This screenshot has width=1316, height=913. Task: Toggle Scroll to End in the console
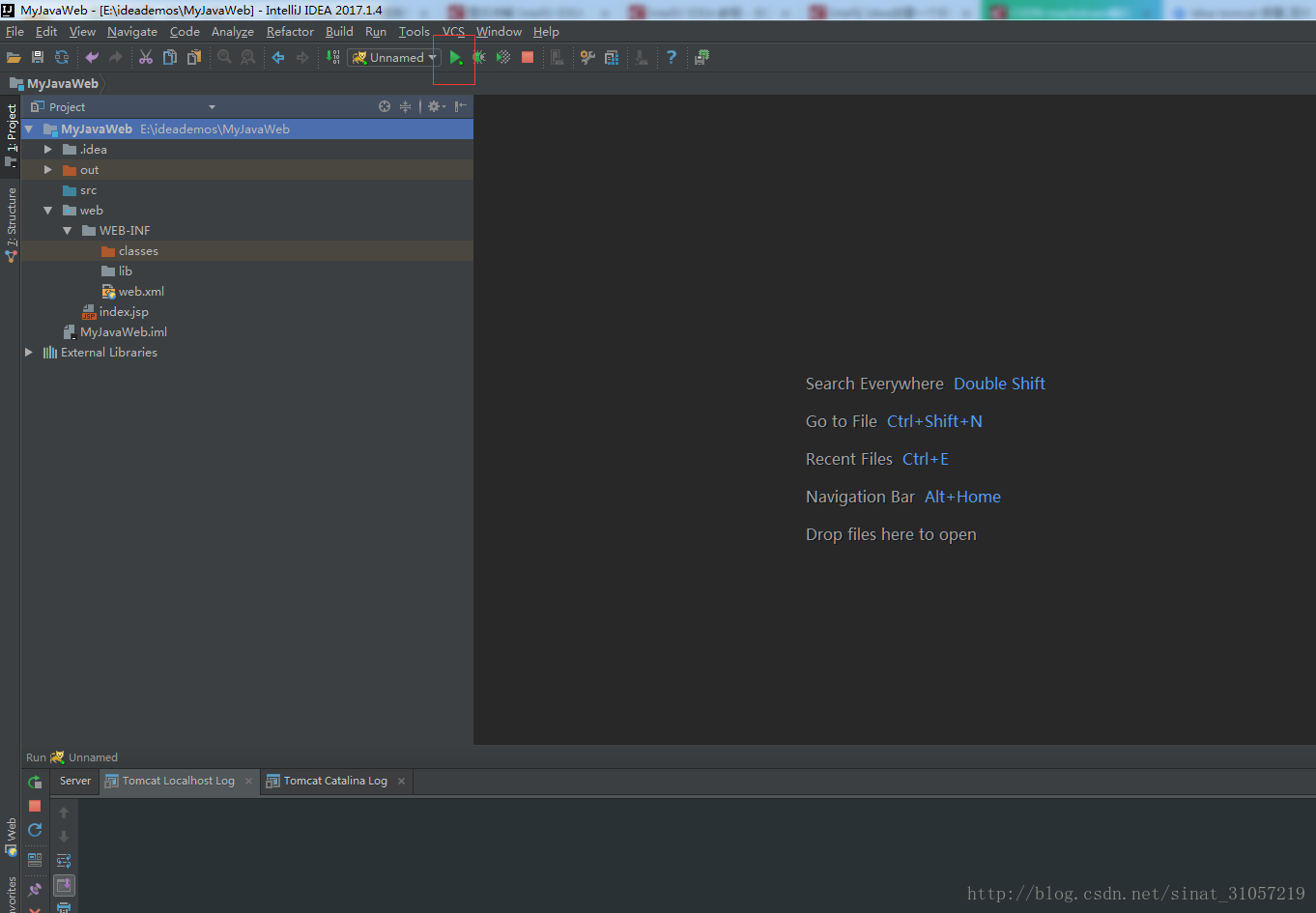point(64,885)
